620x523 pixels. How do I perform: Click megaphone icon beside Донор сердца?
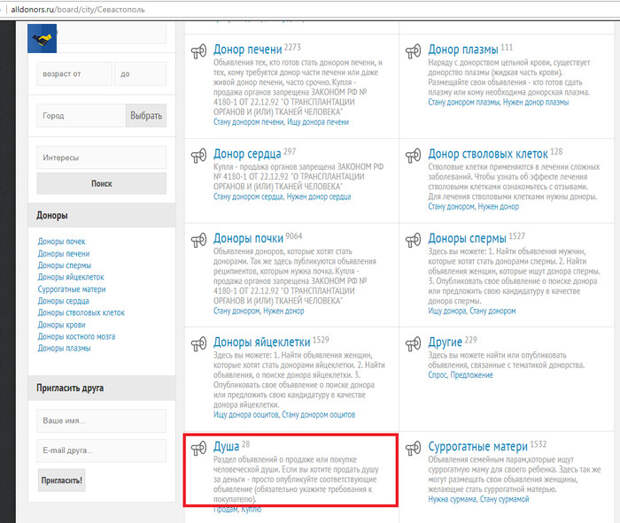[x=199, y=156]
